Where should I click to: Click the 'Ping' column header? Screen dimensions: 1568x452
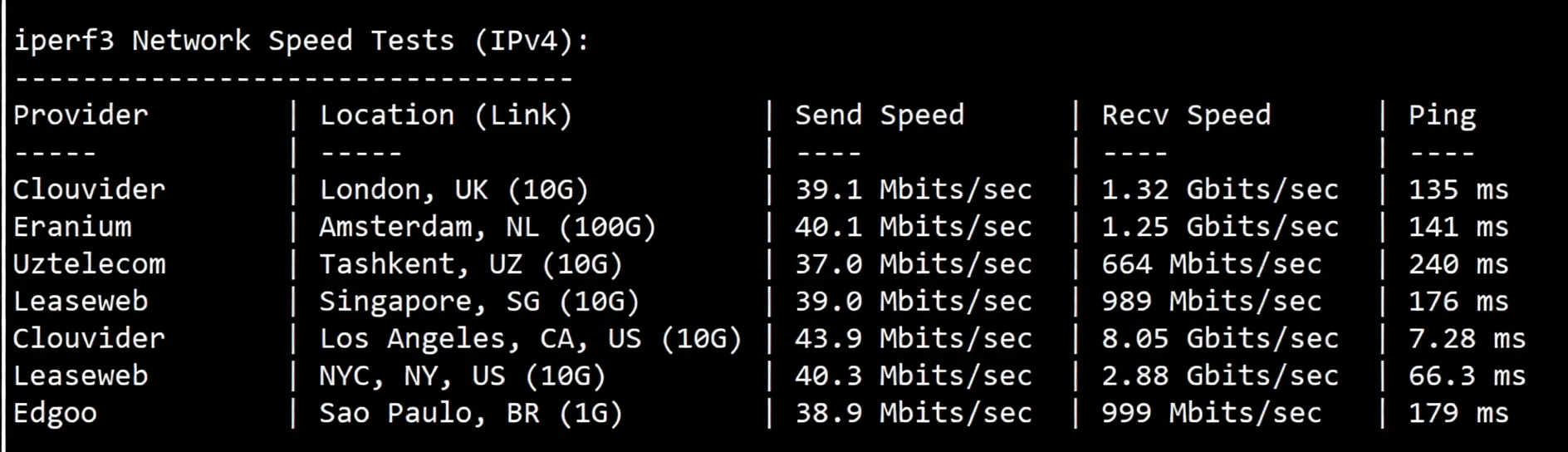[x=1442, y=115]
